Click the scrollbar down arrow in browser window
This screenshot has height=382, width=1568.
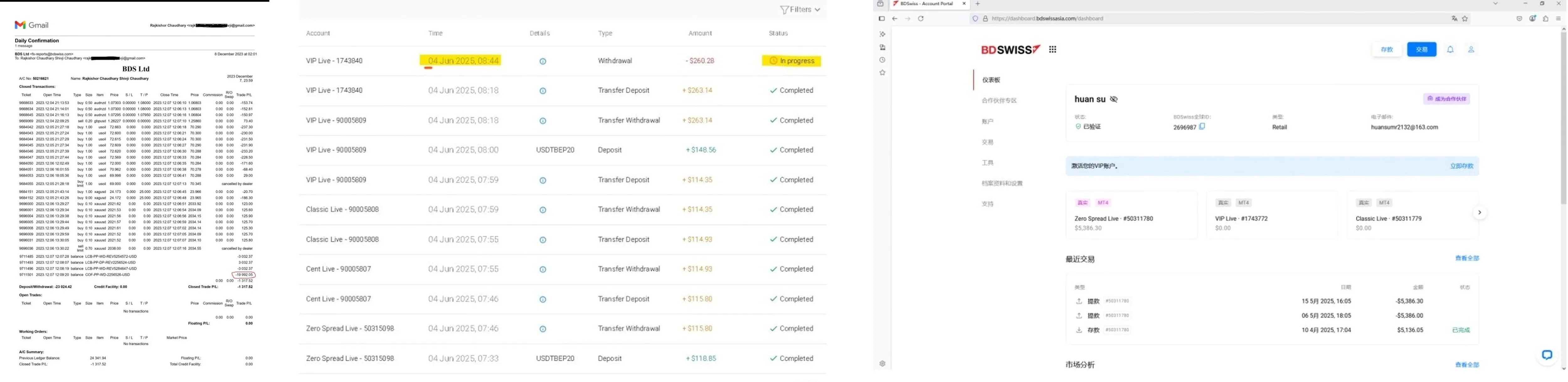click(x=1563, y=368)
